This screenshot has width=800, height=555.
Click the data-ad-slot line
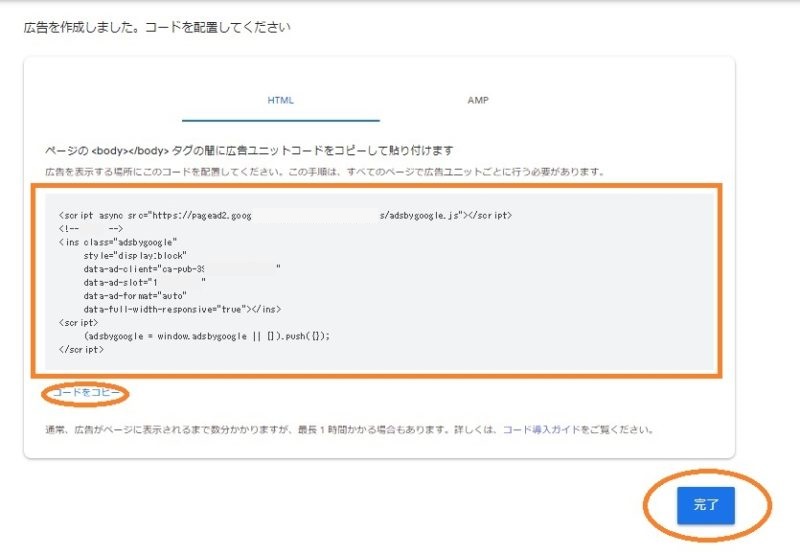145,282
